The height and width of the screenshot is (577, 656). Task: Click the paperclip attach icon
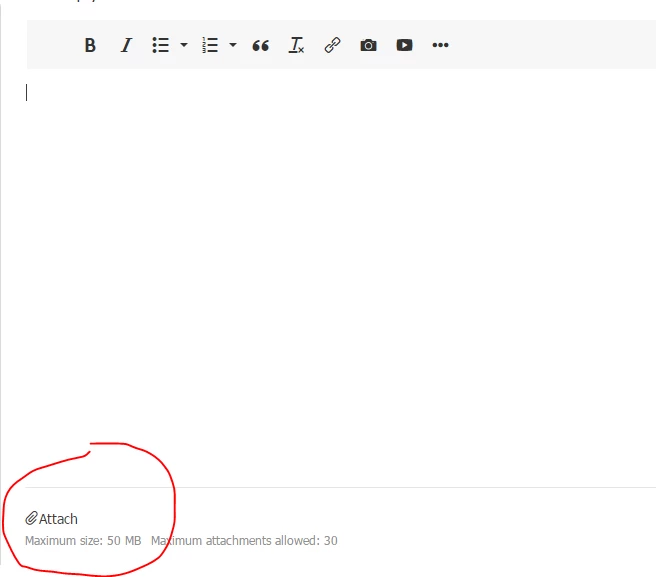[31, 518]
